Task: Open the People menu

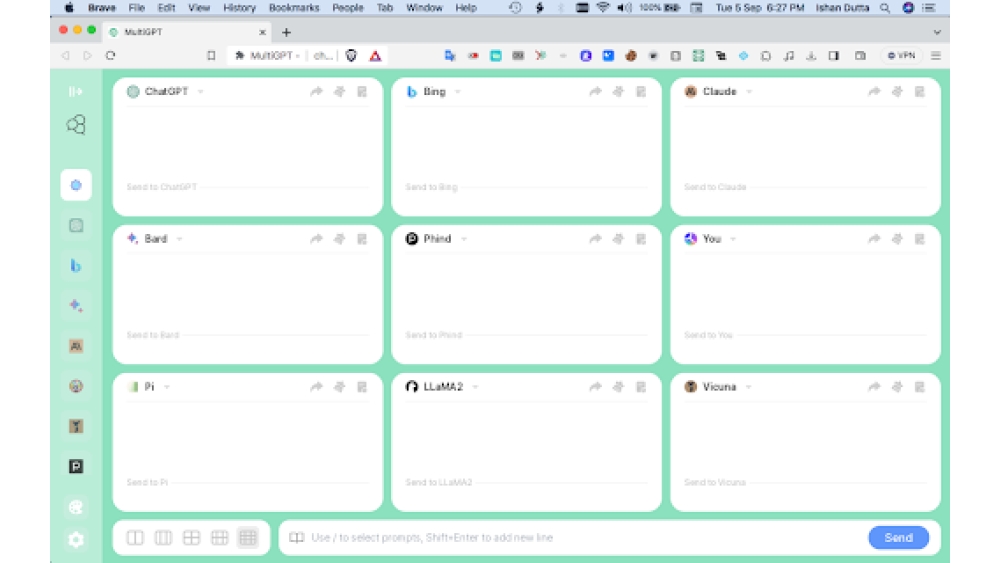Action: pos(348,8)
